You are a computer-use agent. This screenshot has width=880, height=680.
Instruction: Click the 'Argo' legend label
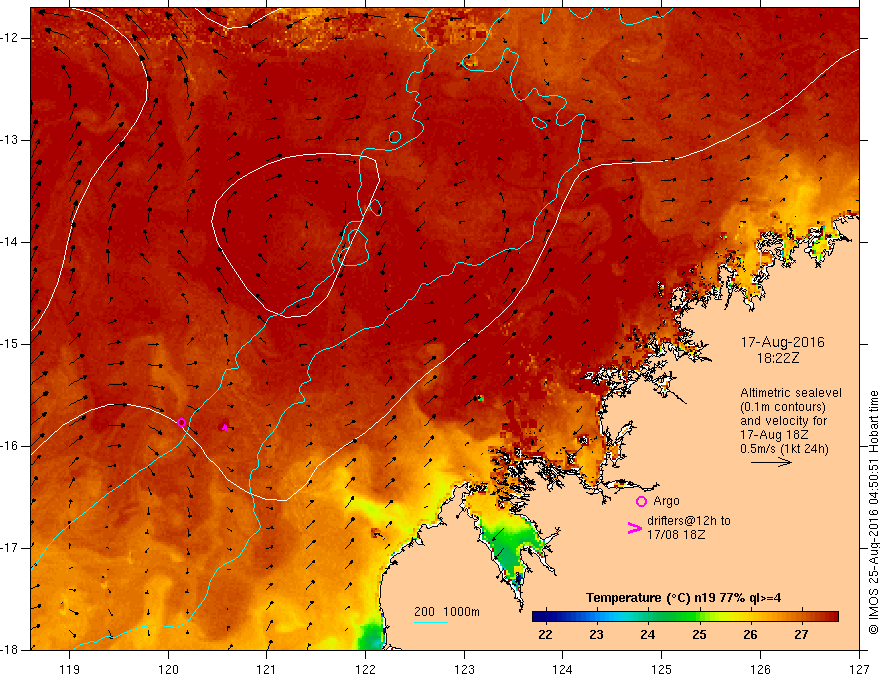coord(666,501)
